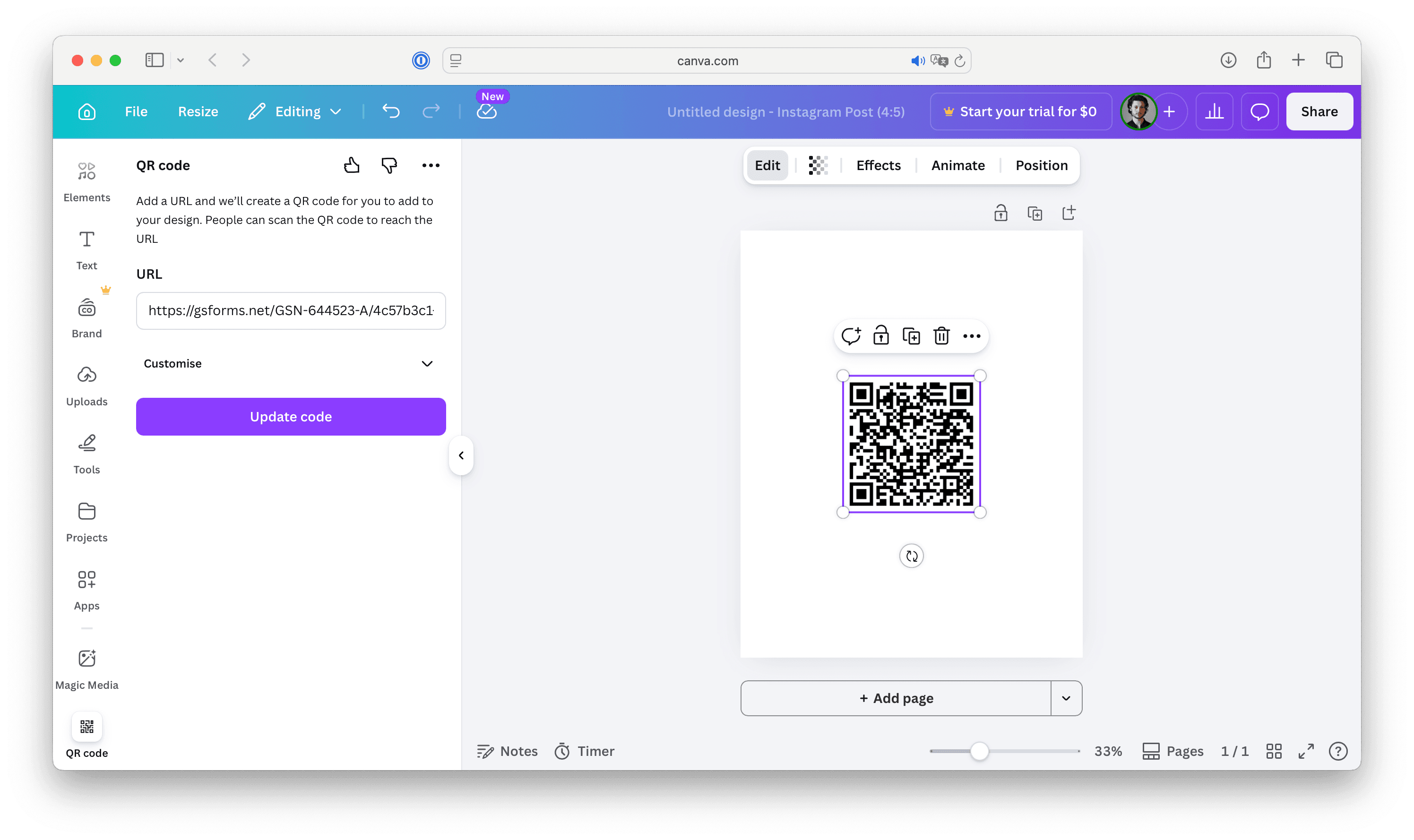Duplicate the selected QR code
1414x840 pixels.
tap(911, 336)
